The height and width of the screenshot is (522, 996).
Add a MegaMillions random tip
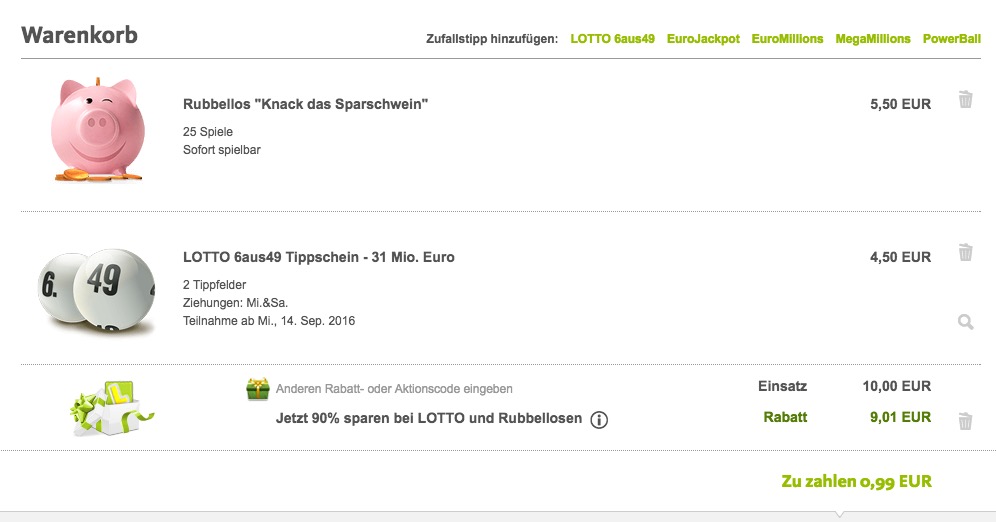(873, 39)
